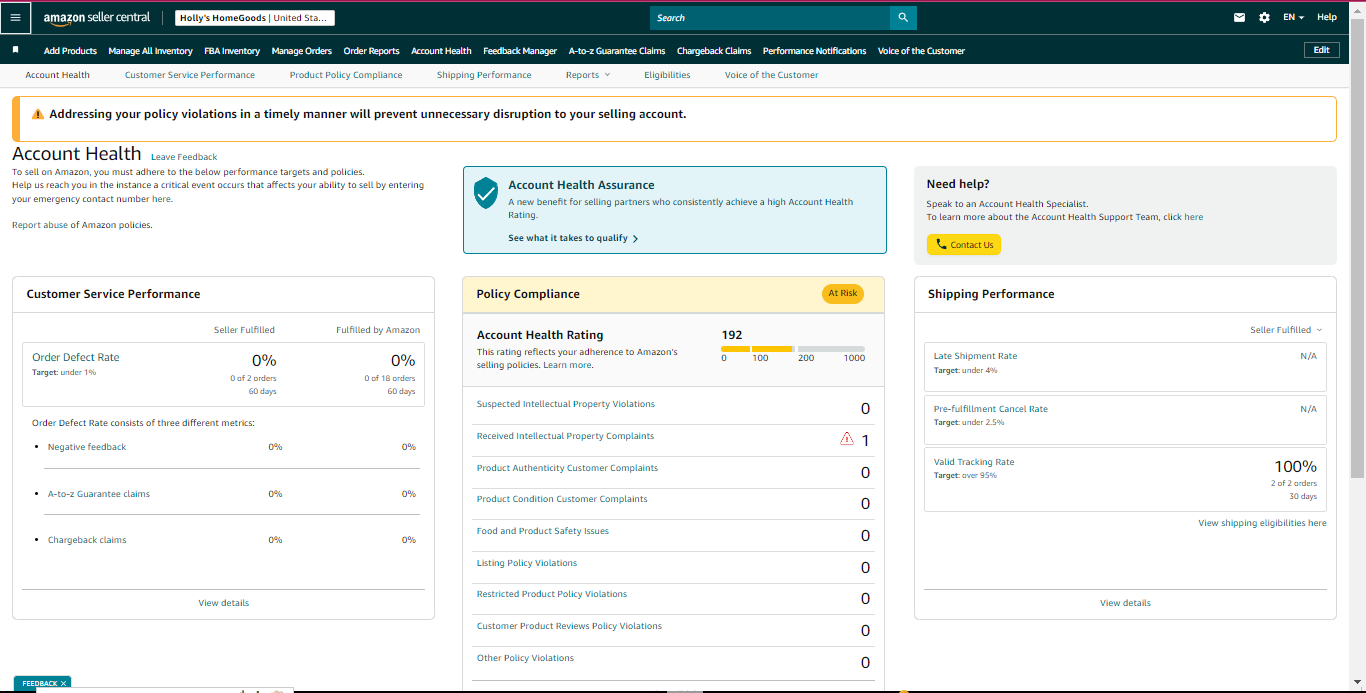
Task: Click View shipping eligibilities here link
Action: pyautogui.click(x=1262, y=523)
